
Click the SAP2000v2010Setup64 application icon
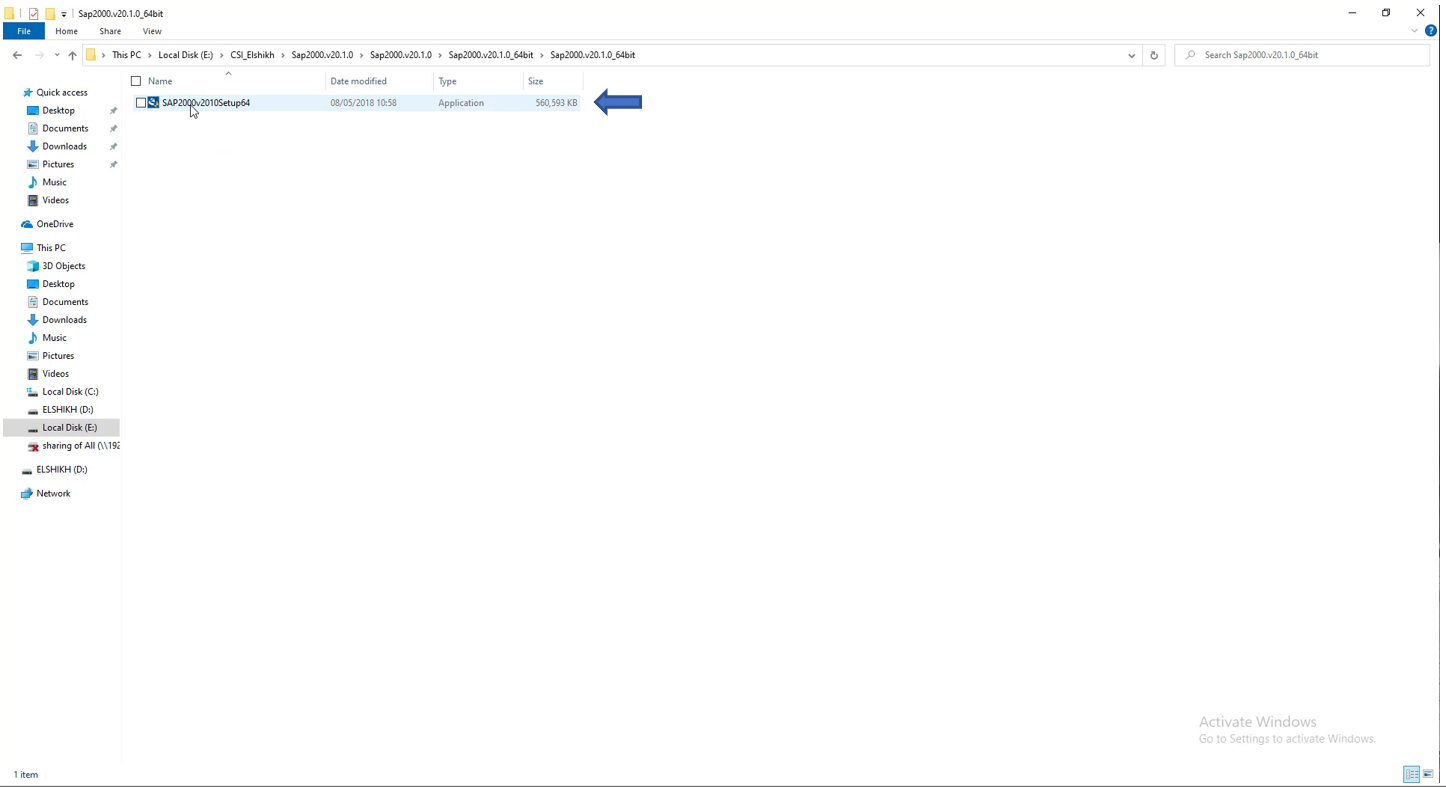[154, 103]
